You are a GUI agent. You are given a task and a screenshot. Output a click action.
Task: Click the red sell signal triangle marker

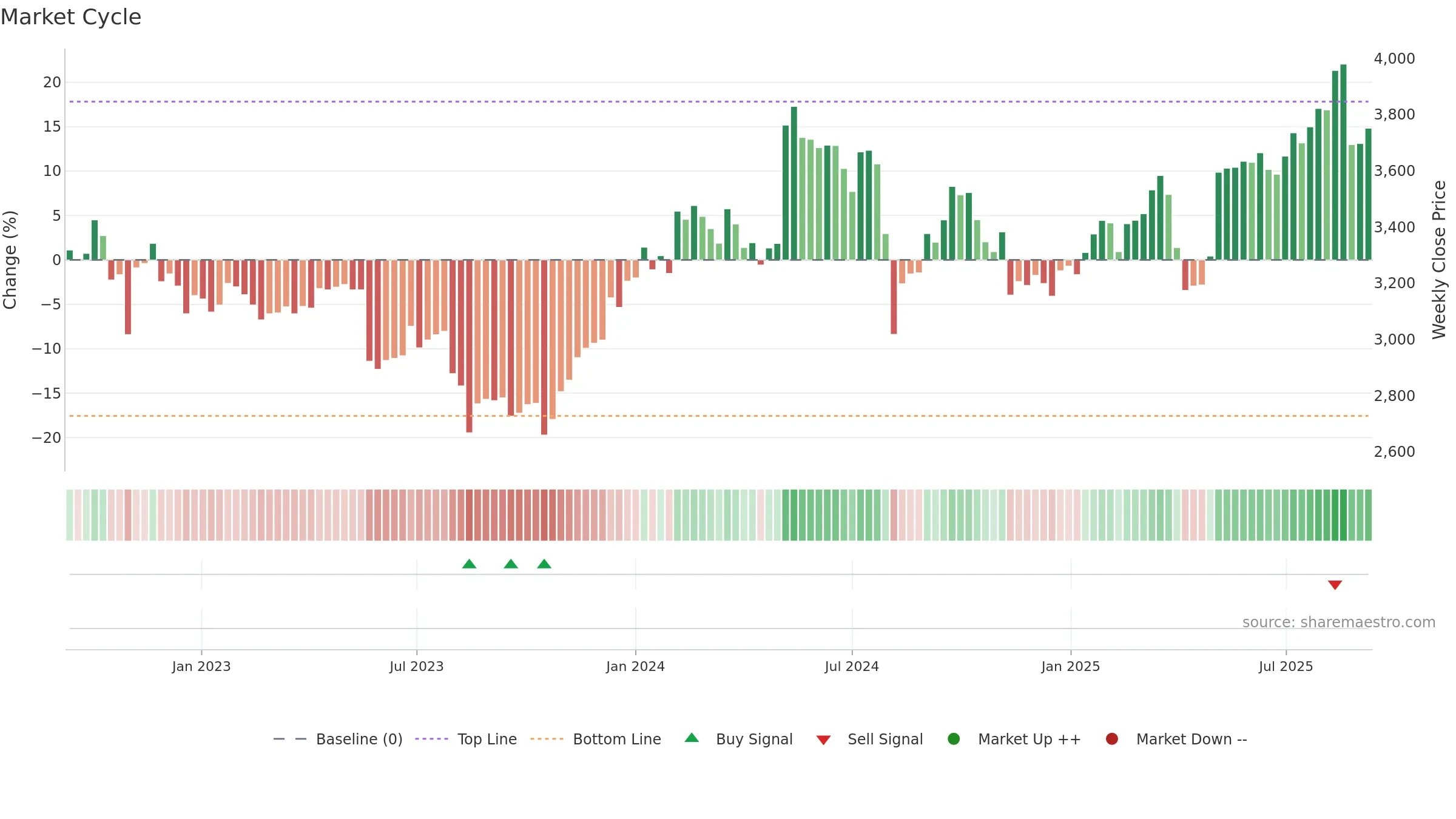(1335, 585)
